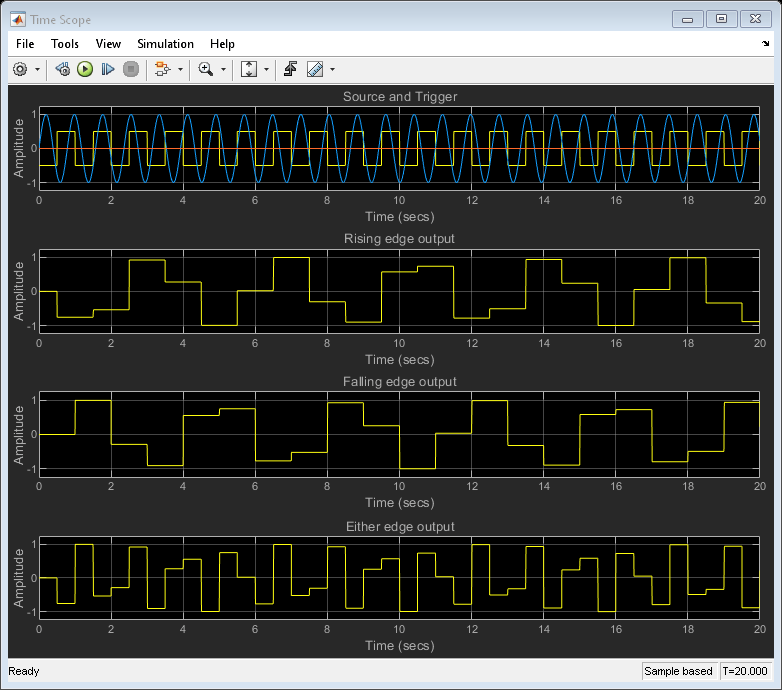Expand the configuration properties dropdown arrow
Screen dimensions: 782x690
pyautogui.click(x=37, y=69)
